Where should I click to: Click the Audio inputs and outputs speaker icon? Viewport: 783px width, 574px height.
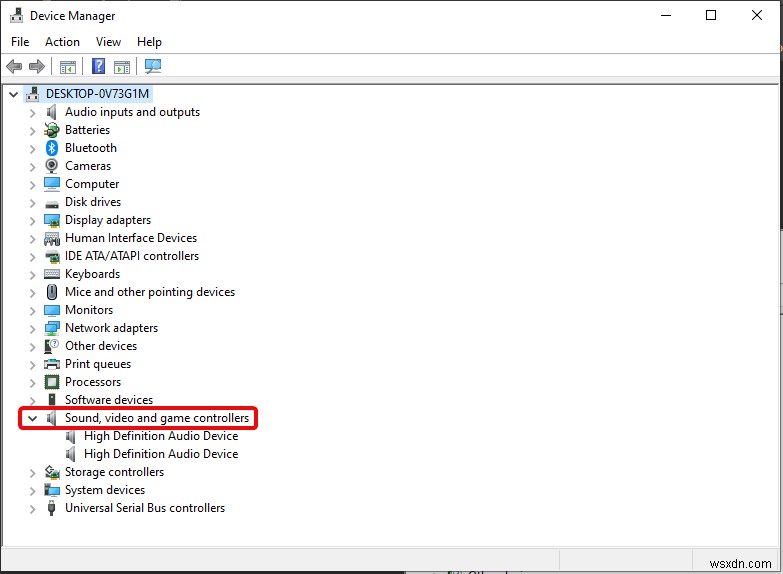[x=51, y=112]
